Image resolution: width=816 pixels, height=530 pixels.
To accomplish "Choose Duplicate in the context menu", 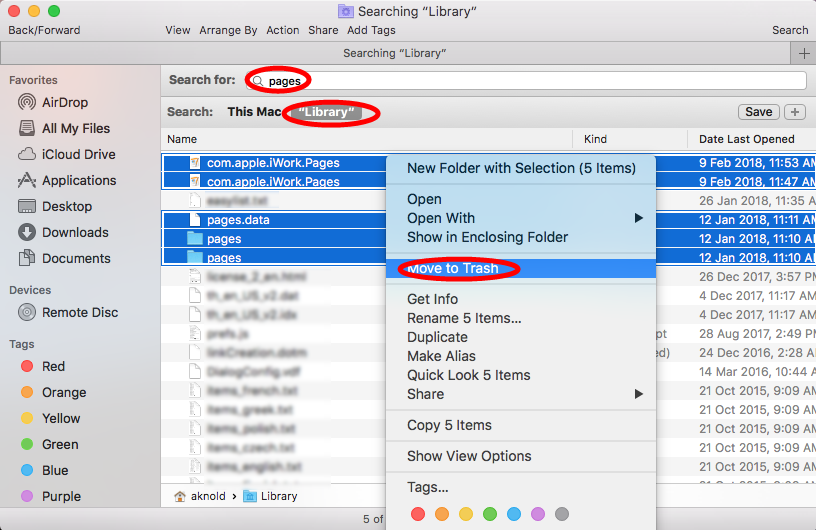I will coord(521,337).
